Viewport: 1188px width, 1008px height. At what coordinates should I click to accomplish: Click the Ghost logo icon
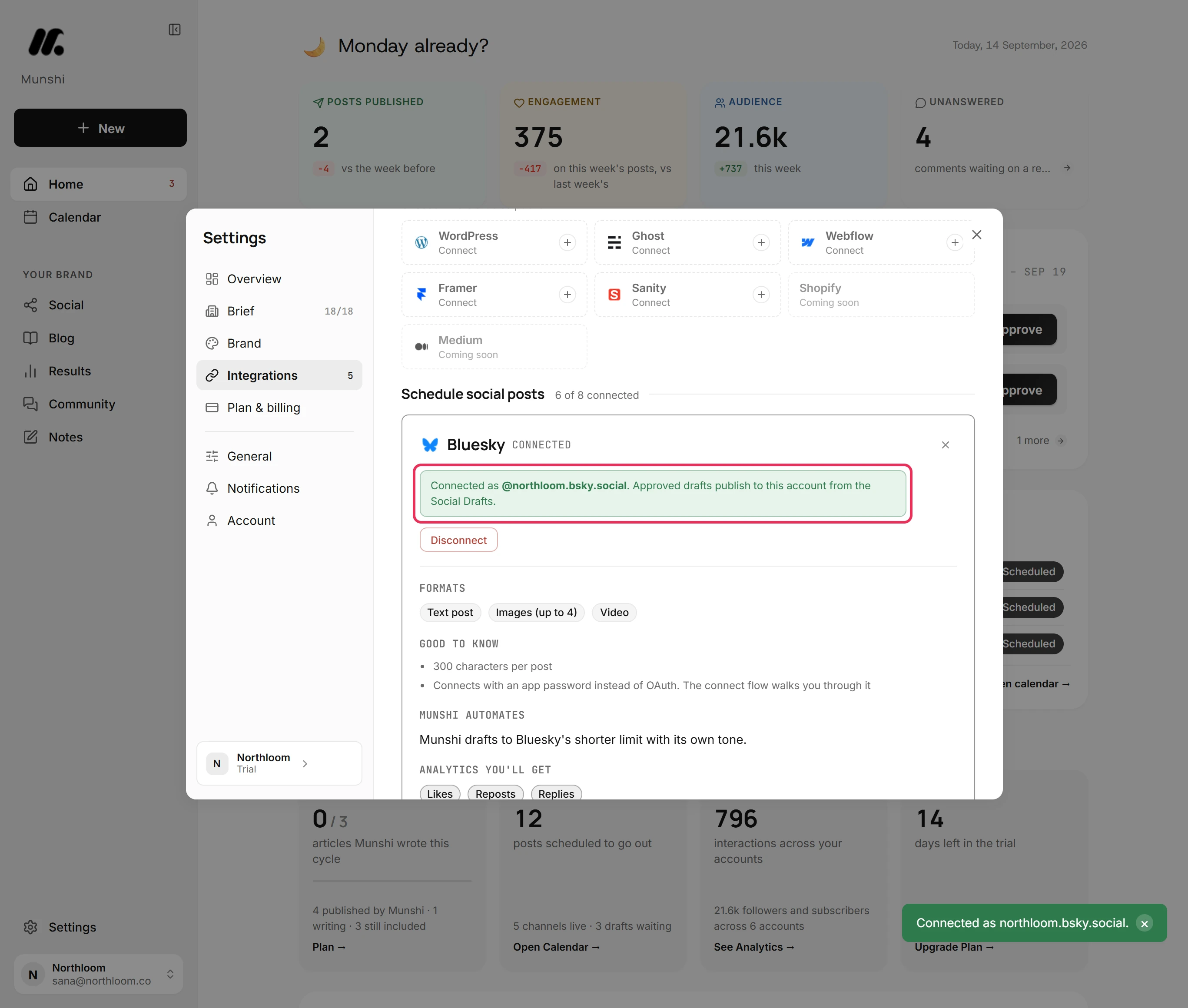point(614,243)
